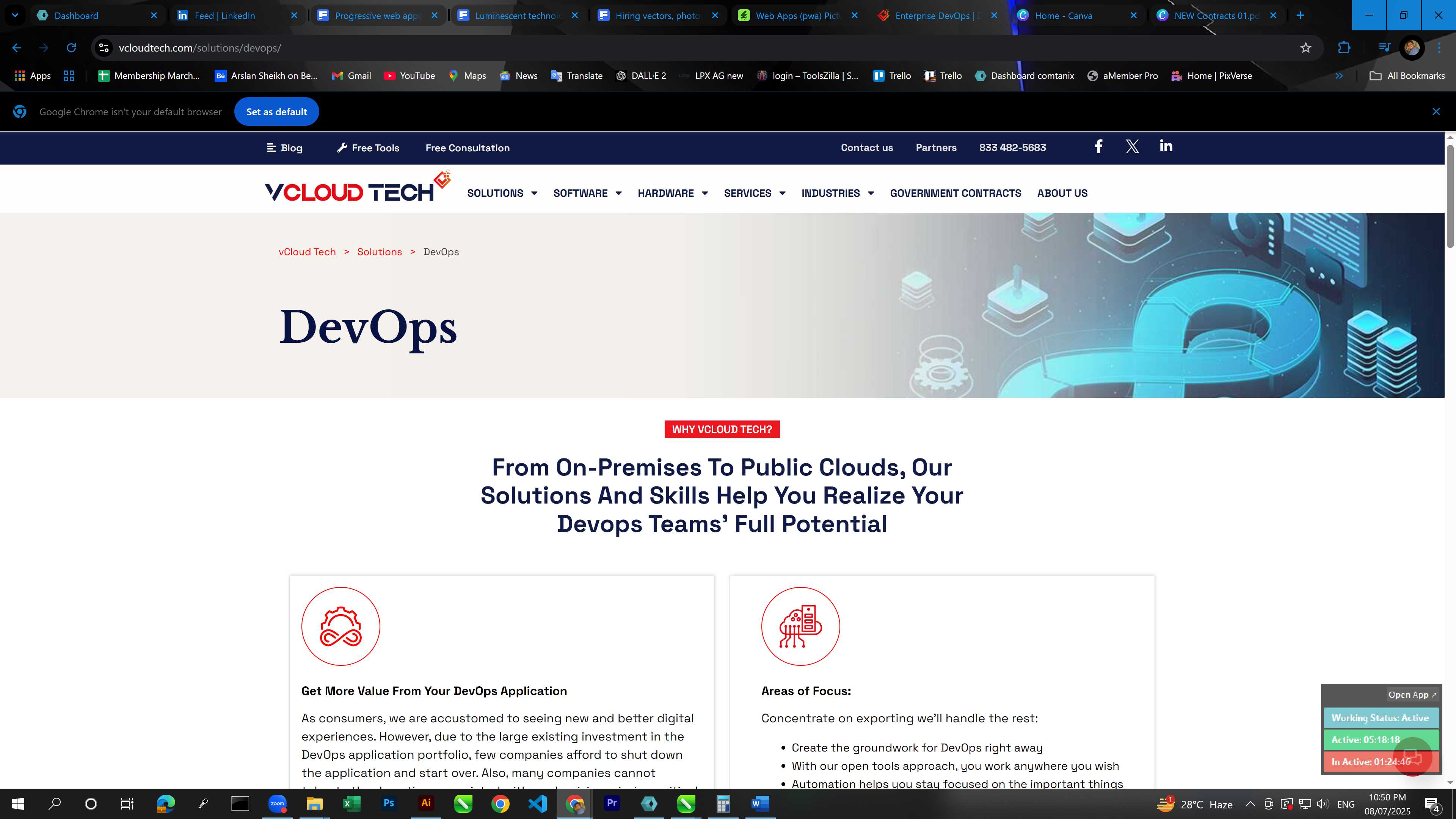Expand the SOLUTIONS menu
The image size is (1456, 819).
point(502,193)
